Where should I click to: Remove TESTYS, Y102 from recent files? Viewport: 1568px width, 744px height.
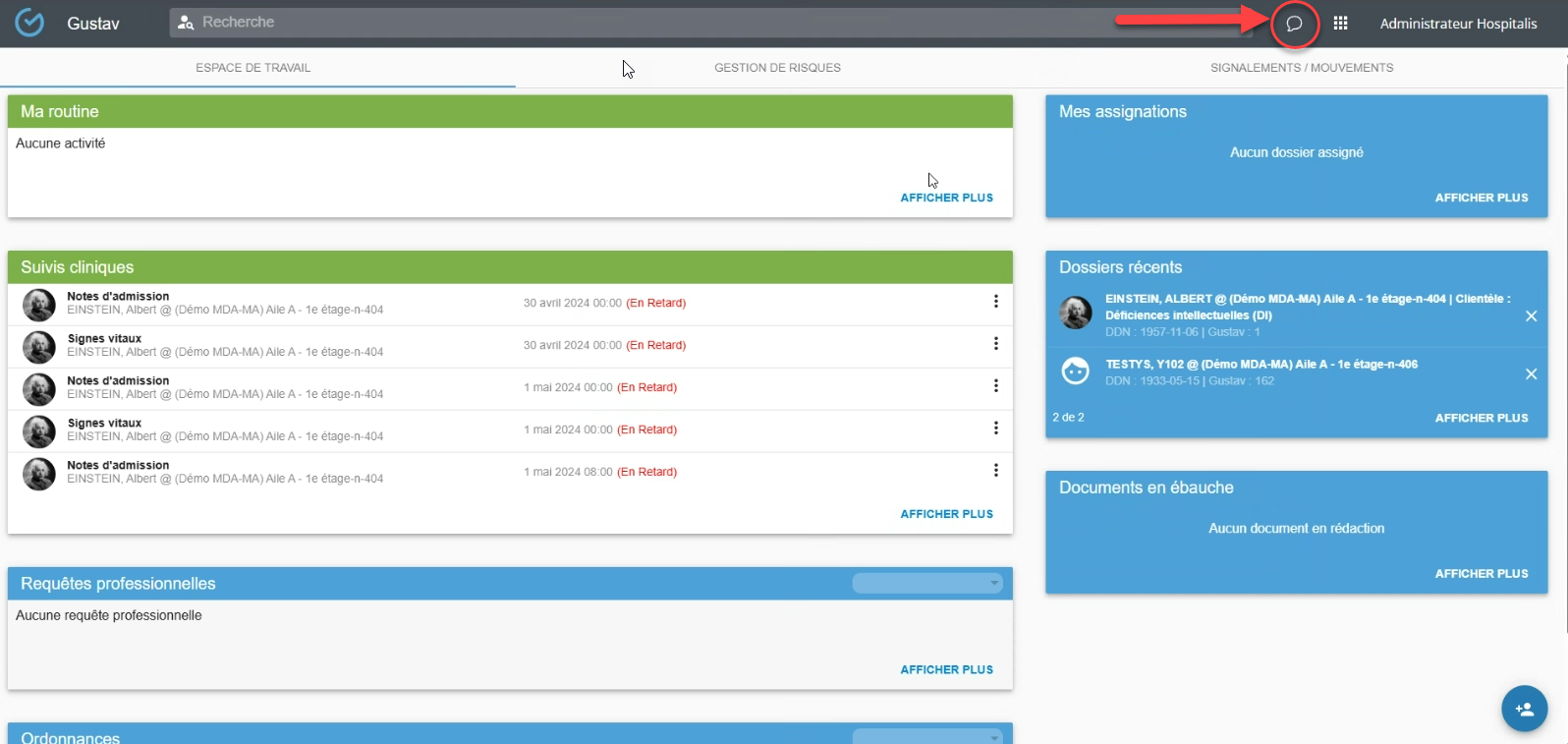(x=1531, y=374)
